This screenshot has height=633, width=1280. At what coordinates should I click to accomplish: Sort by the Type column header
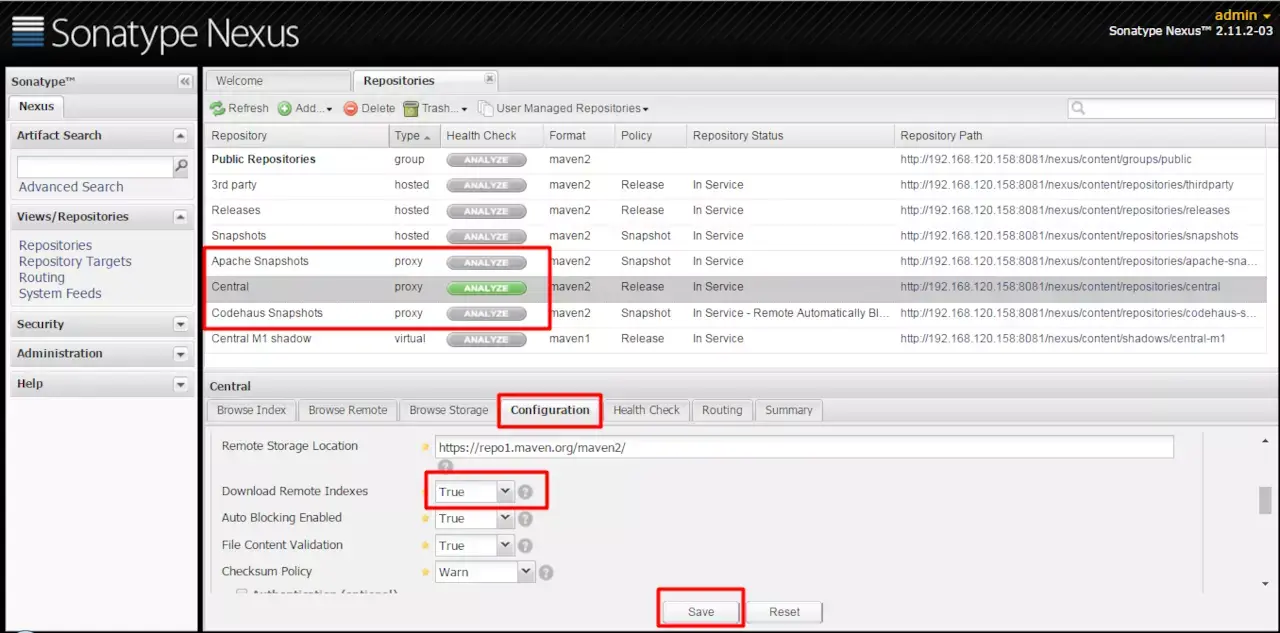414,136
